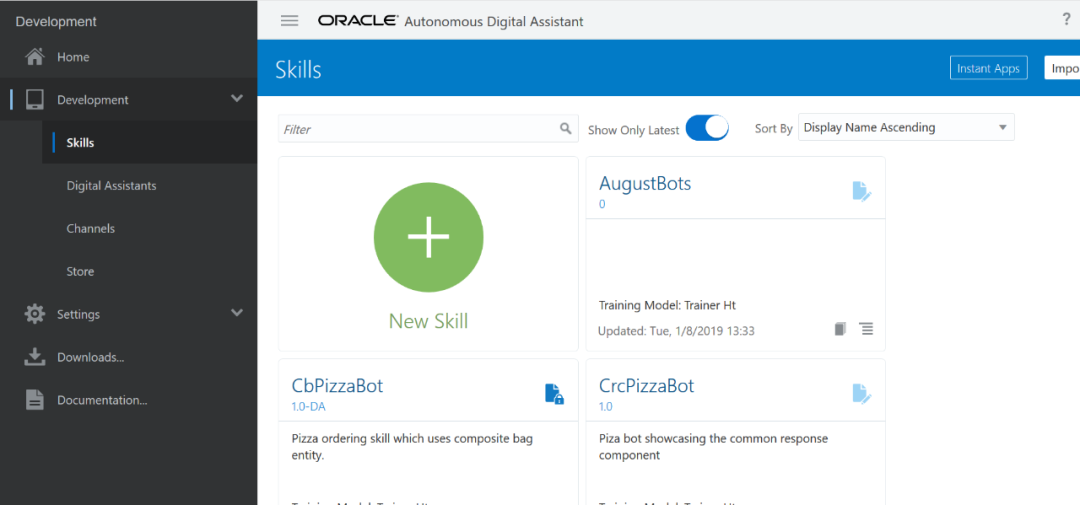Click the Instant Apps button
Image resolution: width=1080 pixels, height=505 pixels.
coord(988,68)
